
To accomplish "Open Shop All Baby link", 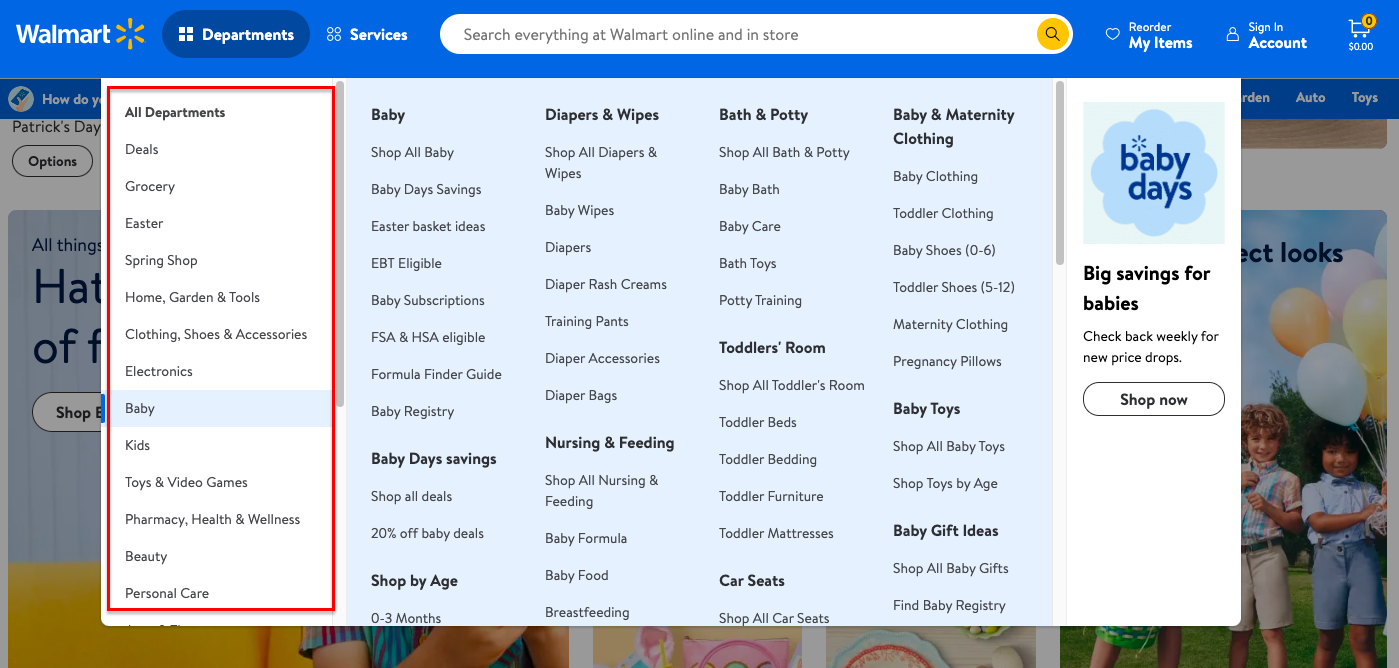I will pos(412,152).
